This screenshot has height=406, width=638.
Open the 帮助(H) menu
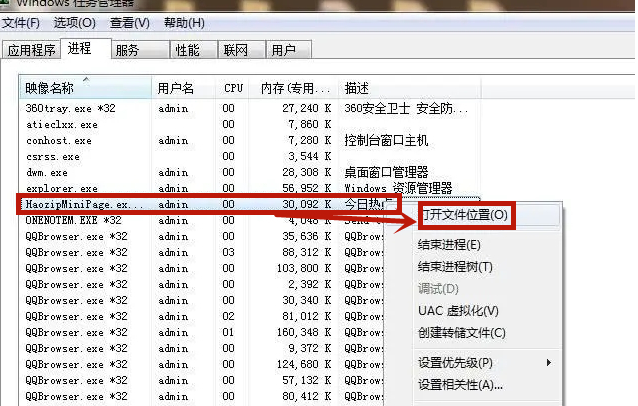(185, 22)
